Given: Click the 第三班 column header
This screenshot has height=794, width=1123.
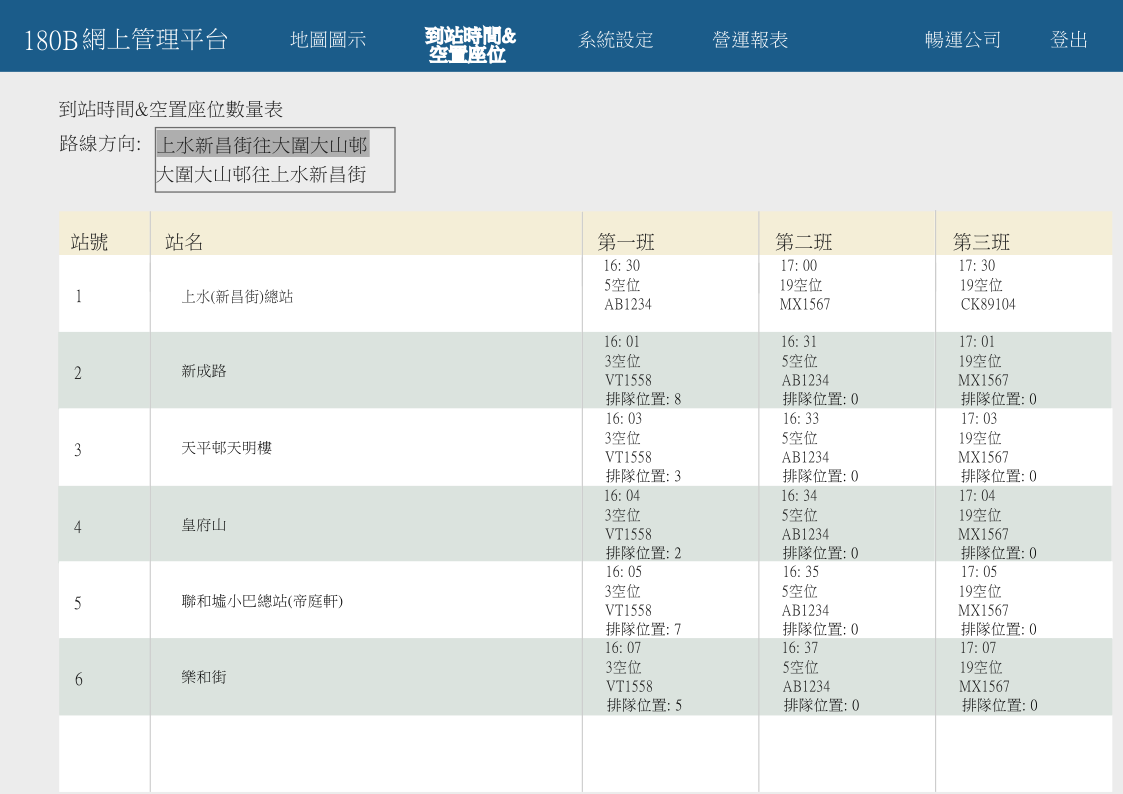Looking at the screenshot, I should coord(981,242).
